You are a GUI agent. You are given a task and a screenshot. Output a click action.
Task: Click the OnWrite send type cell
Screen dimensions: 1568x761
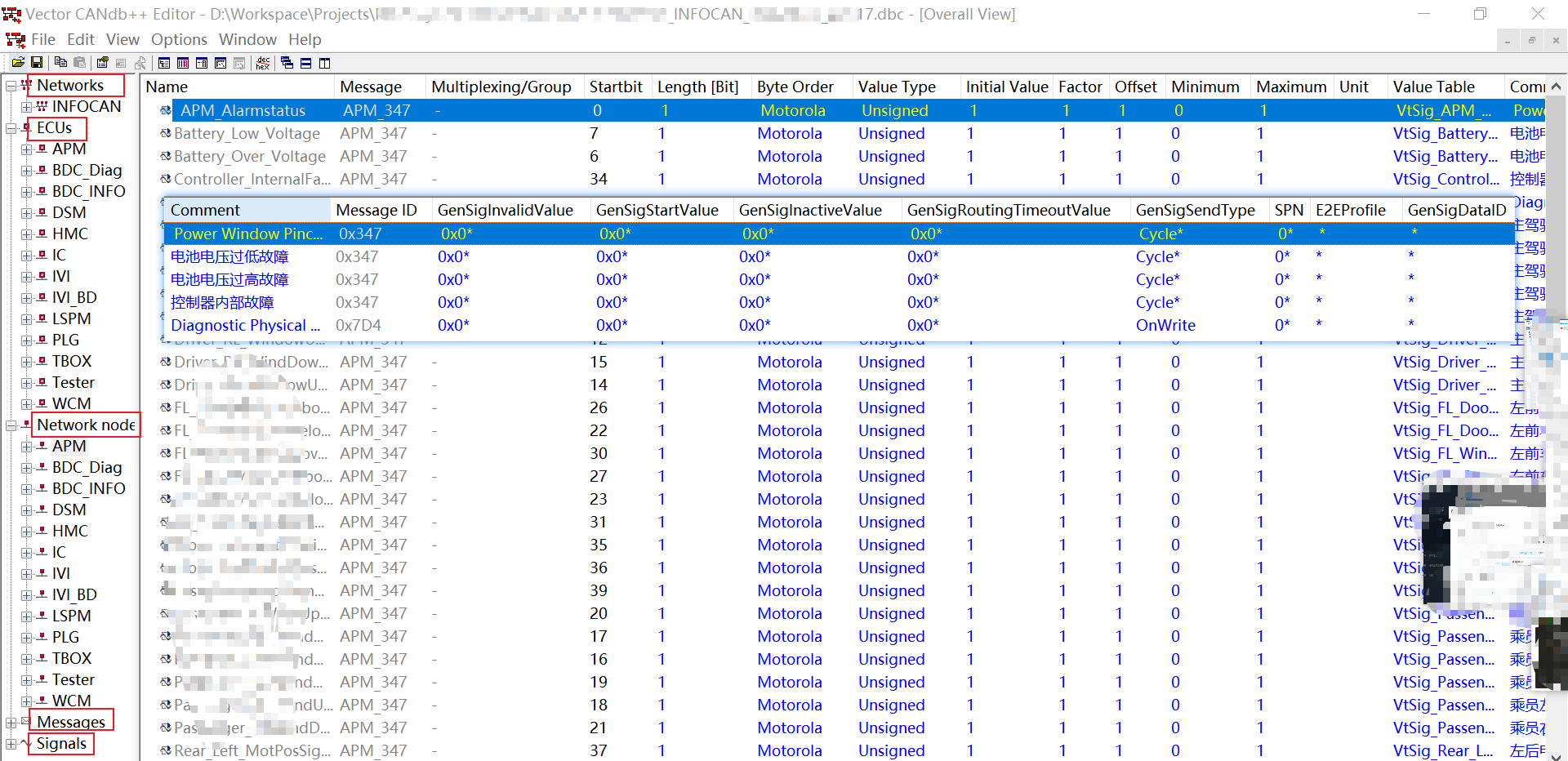click(x=1165, y=325)
